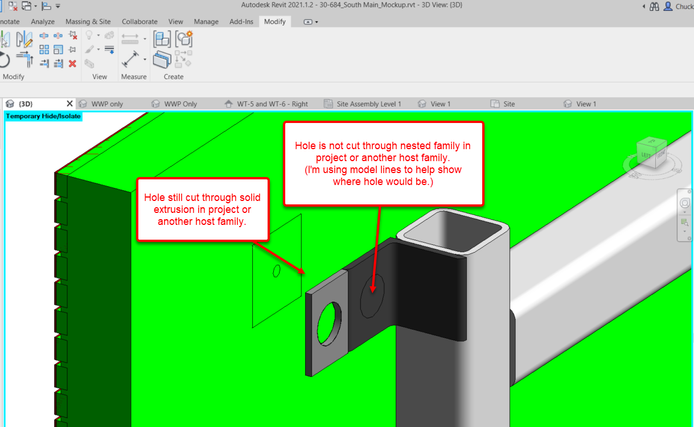Open the Hide in View dropdown arrow

[x=98, y=36]
